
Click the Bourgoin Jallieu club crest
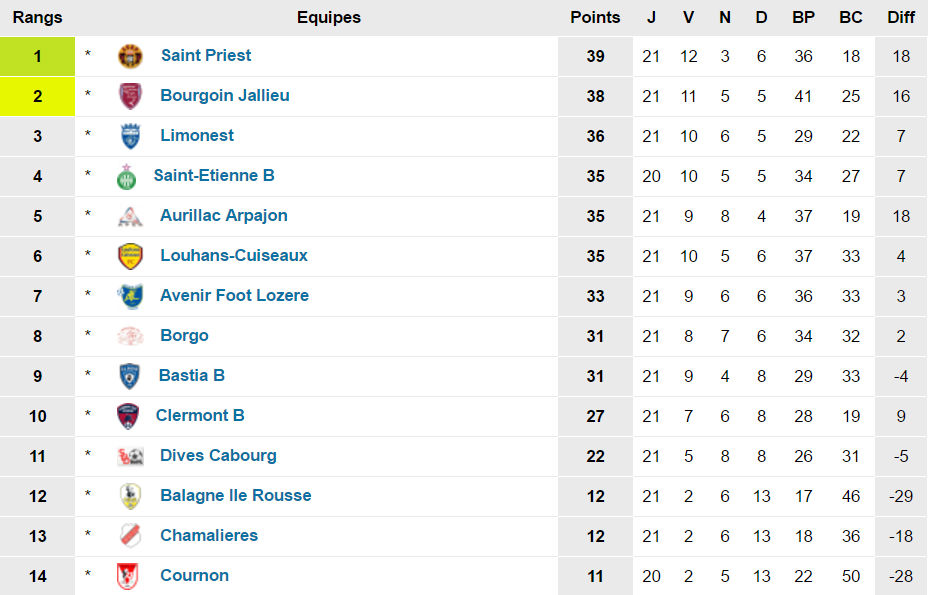tap(130, 96)
